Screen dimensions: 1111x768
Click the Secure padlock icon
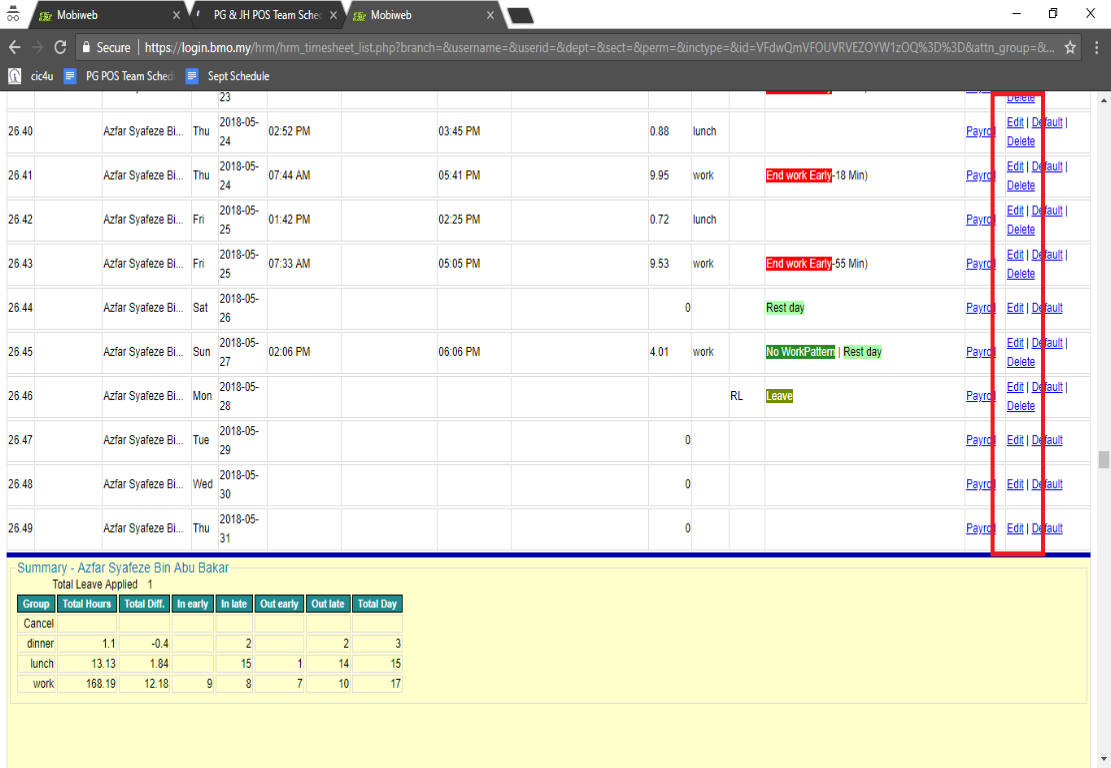[86, 47]
